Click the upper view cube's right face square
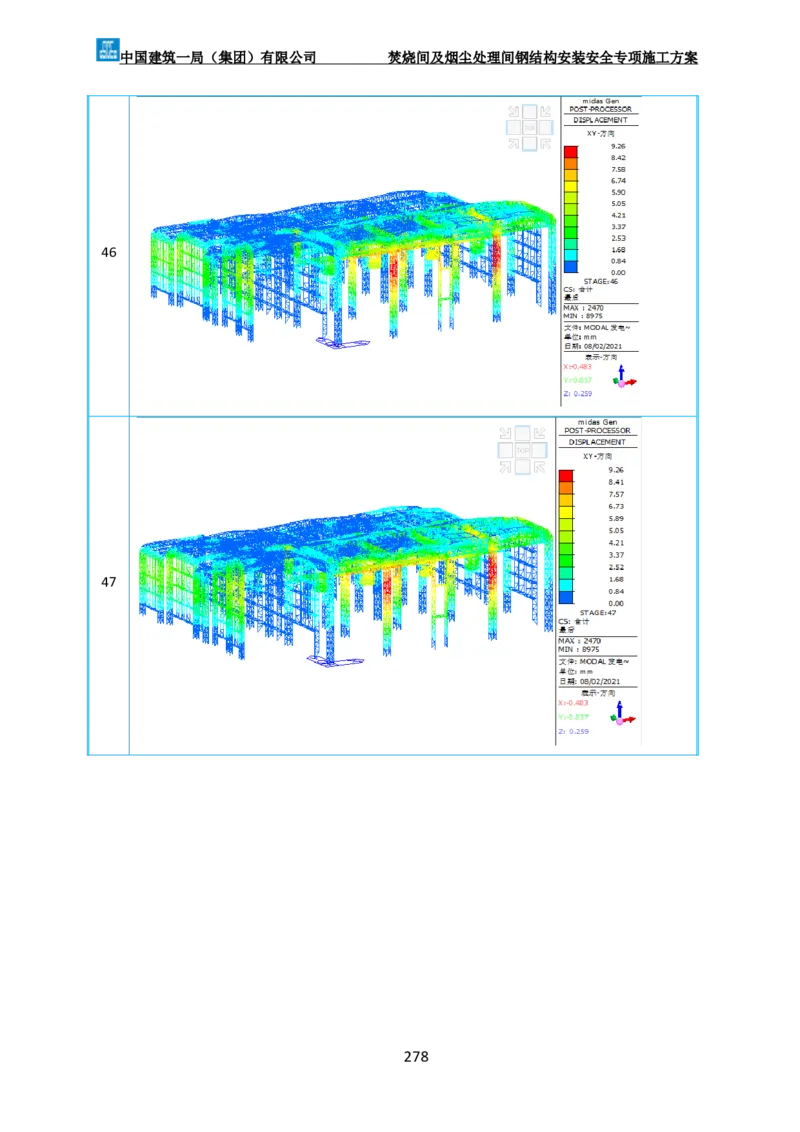This screenshot has height=1132, width=800. [x=546, y=127]
